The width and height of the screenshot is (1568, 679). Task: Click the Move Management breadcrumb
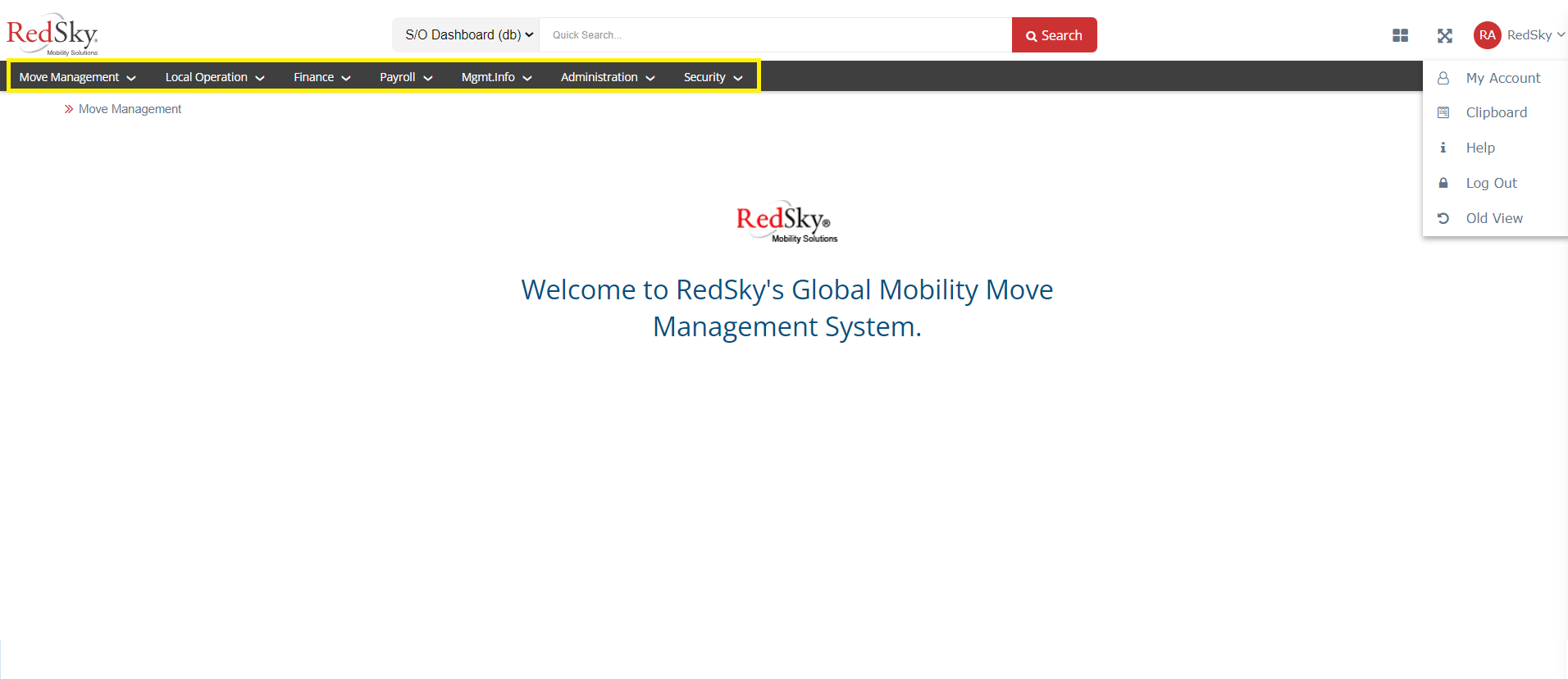pyautogui.click(x=130, y=109)
